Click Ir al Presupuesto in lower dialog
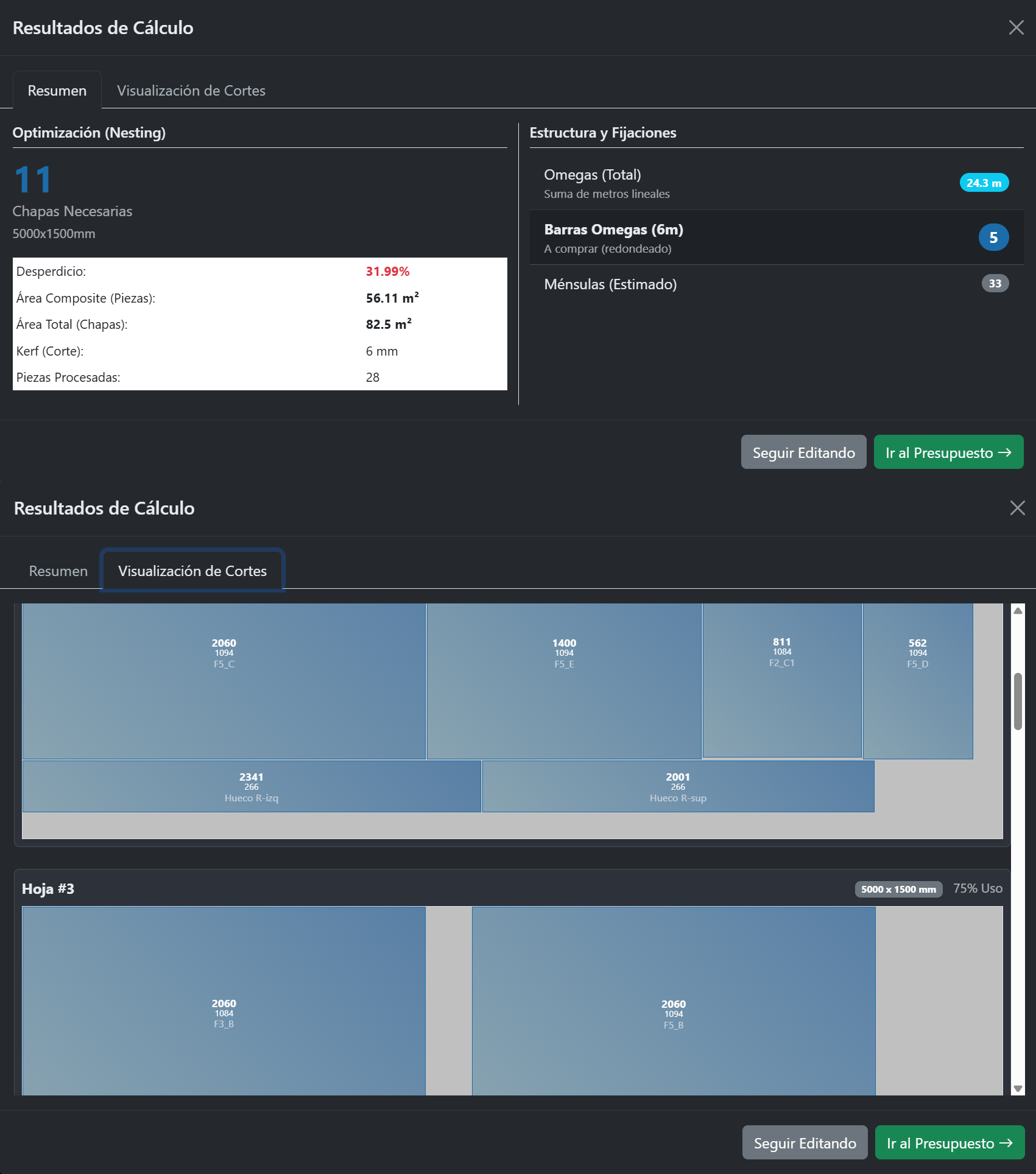1036x1174 pixels. point(949,1143)
